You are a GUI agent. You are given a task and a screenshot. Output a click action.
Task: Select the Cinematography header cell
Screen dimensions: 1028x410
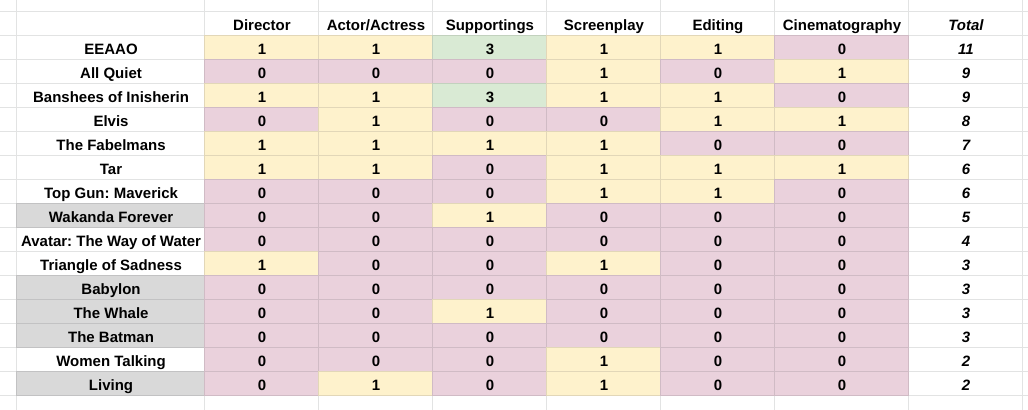841,25
